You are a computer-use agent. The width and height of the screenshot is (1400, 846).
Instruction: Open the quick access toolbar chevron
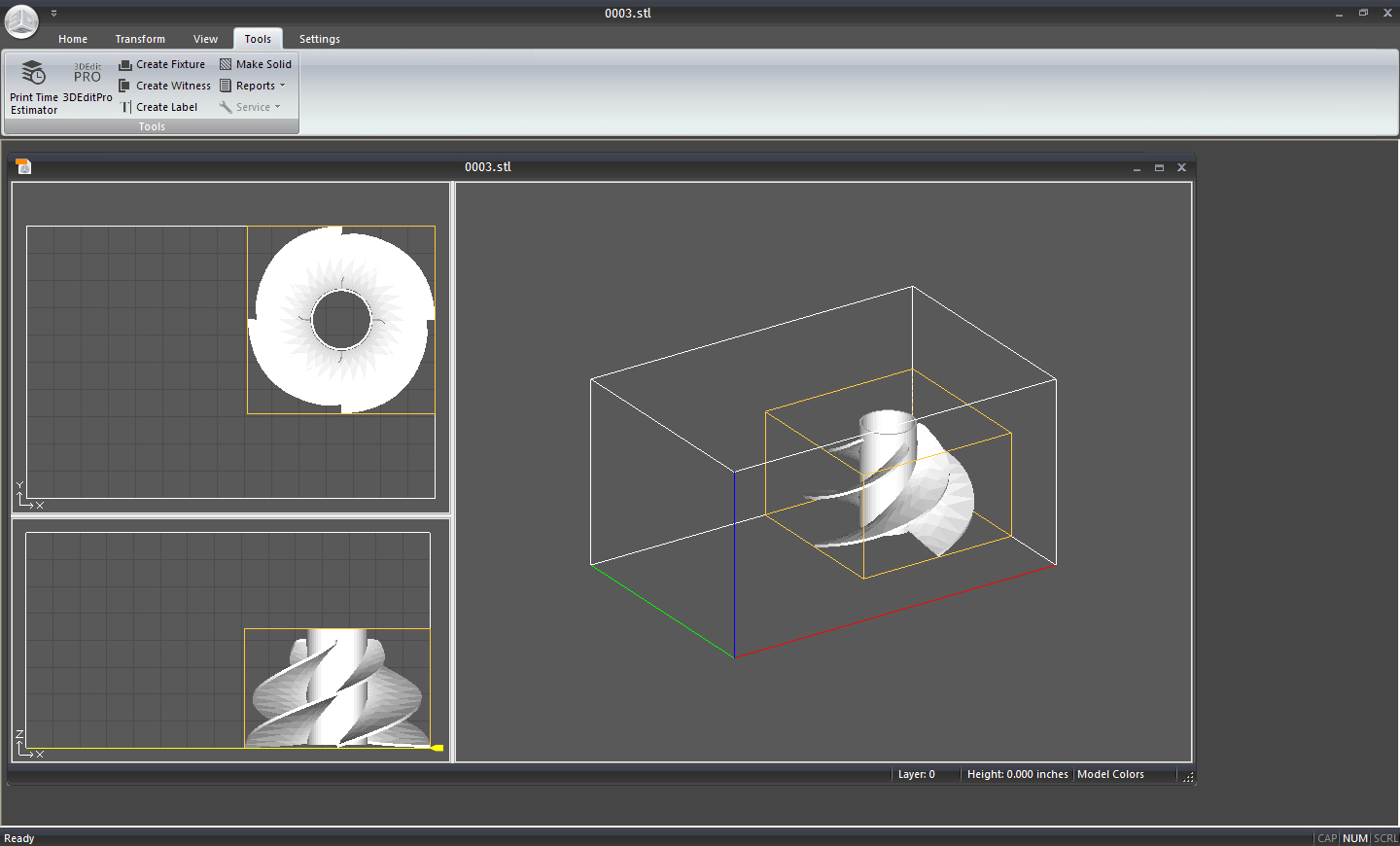click(x=53, y=13)
